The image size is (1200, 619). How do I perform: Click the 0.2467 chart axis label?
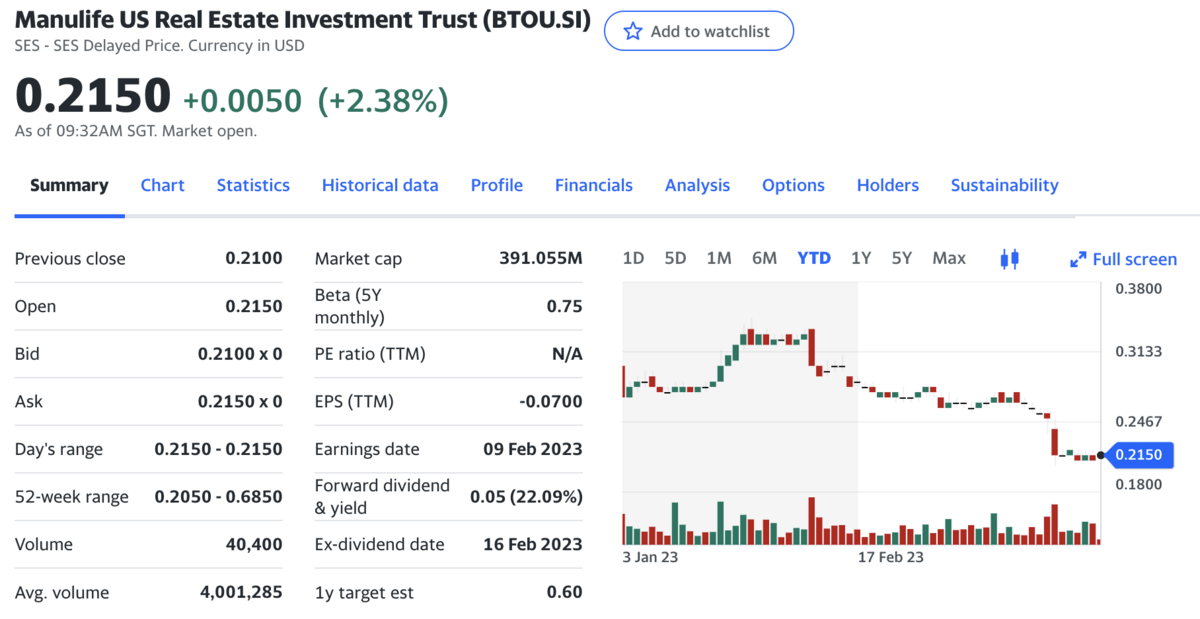[x=1138, y=421]
